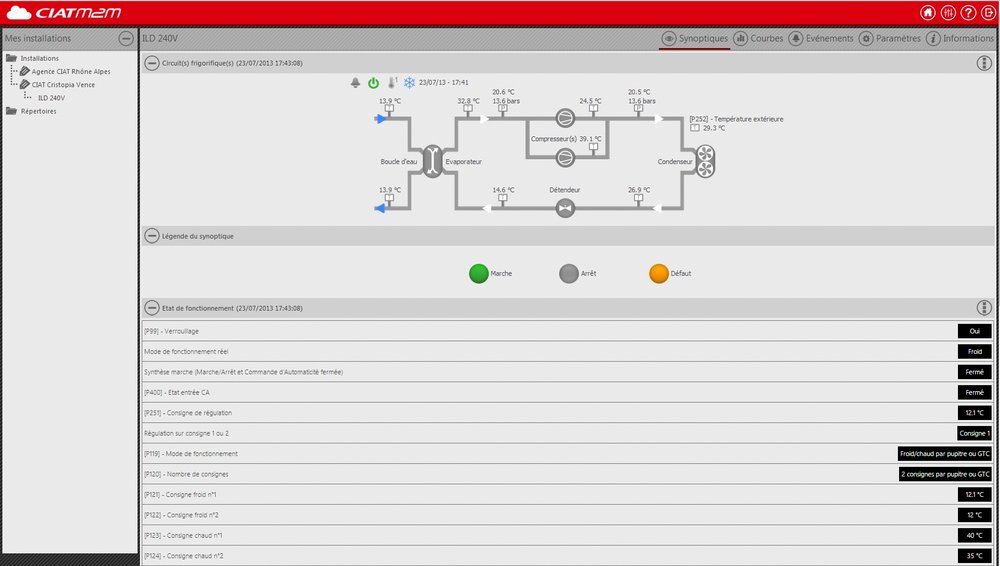Screen dimensions: 1000x566
Task: Click the blue water inlet arrow
Action: (x=381, y=119)
